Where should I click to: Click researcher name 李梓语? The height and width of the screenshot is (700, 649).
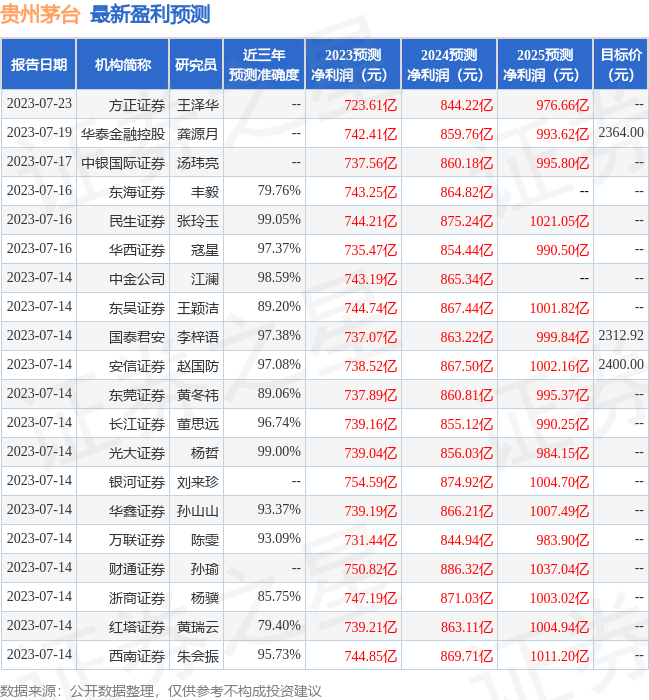[x=198, y=338]
